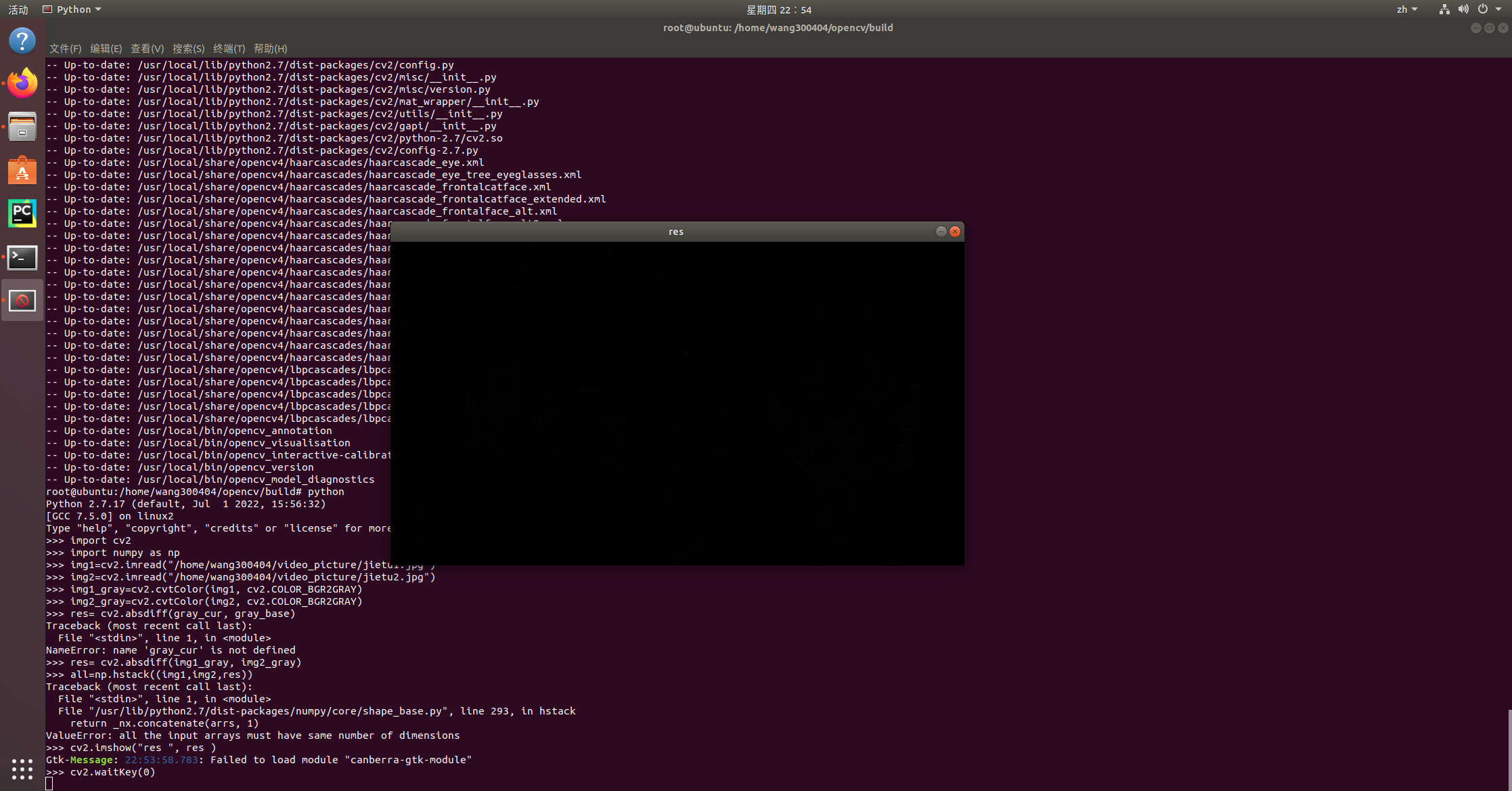Open the 查看(V) menu
1512x791 pixels.
147,49
